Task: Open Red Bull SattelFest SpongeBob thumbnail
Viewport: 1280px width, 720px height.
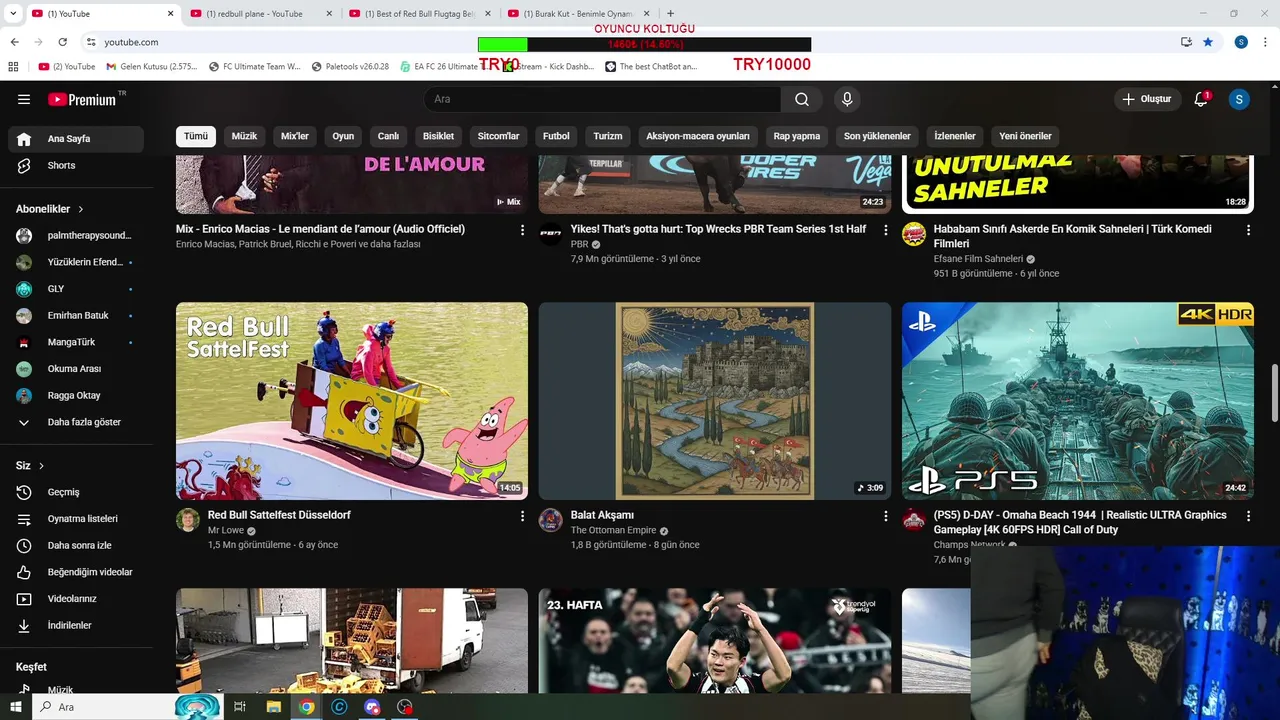Action: (352, 401)
